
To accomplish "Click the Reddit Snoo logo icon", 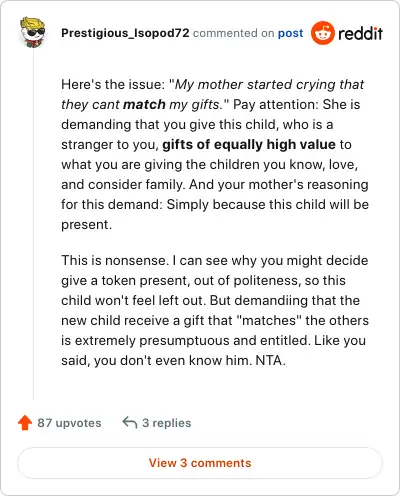I will point(322,33).
